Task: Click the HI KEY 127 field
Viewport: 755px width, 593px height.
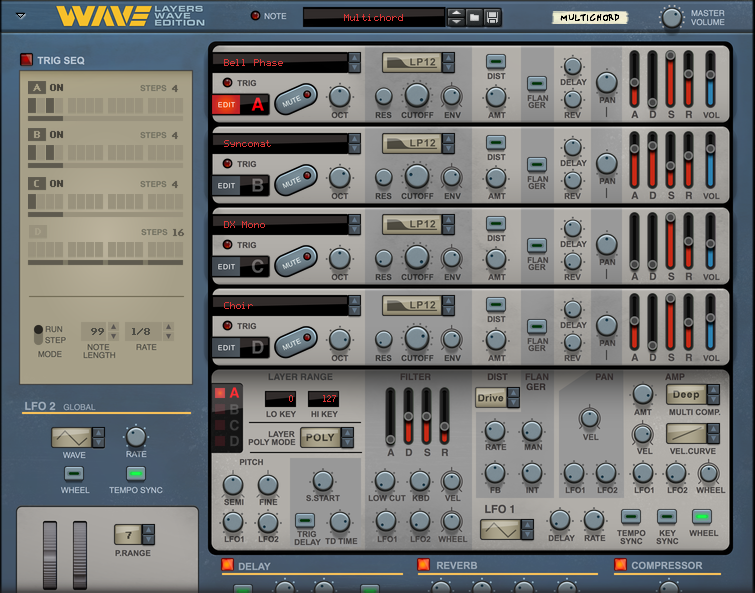Action: [323, 399]
